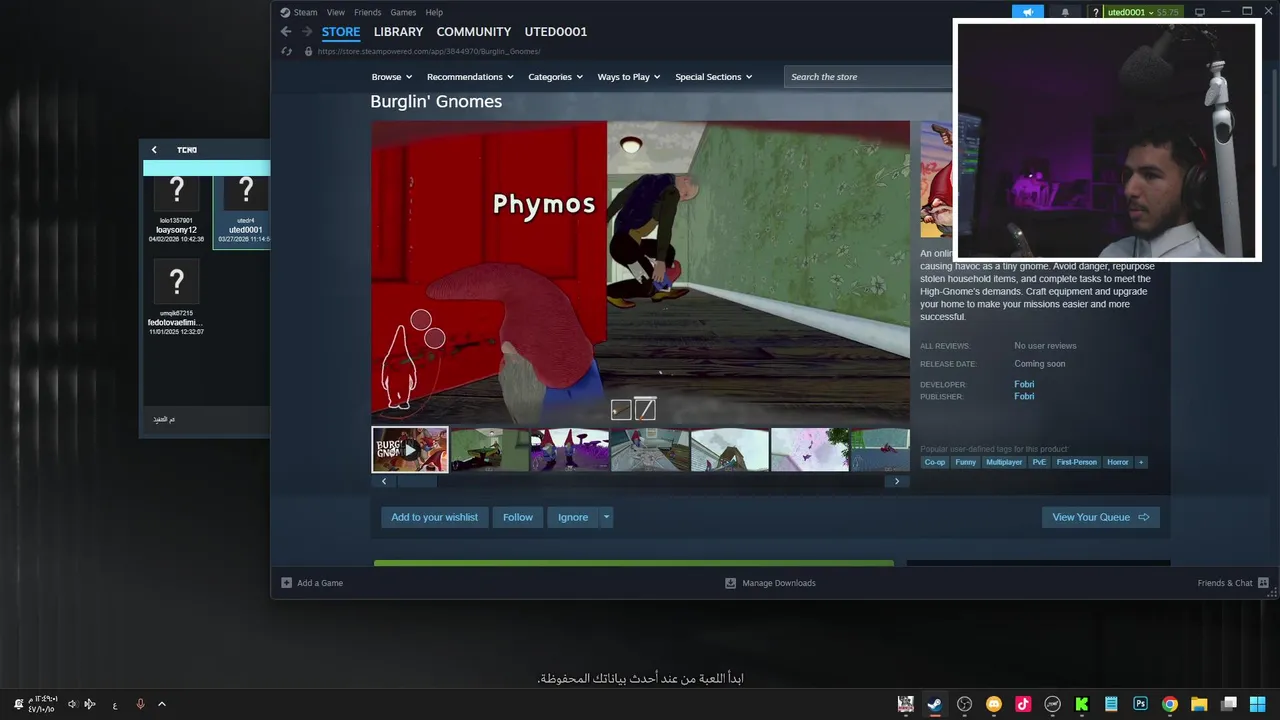Open TikTok from the taskbar

point(1023,704)
